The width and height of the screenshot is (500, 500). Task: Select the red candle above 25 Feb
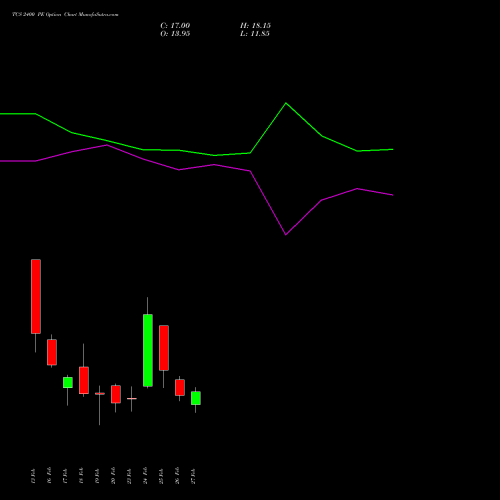164,348
